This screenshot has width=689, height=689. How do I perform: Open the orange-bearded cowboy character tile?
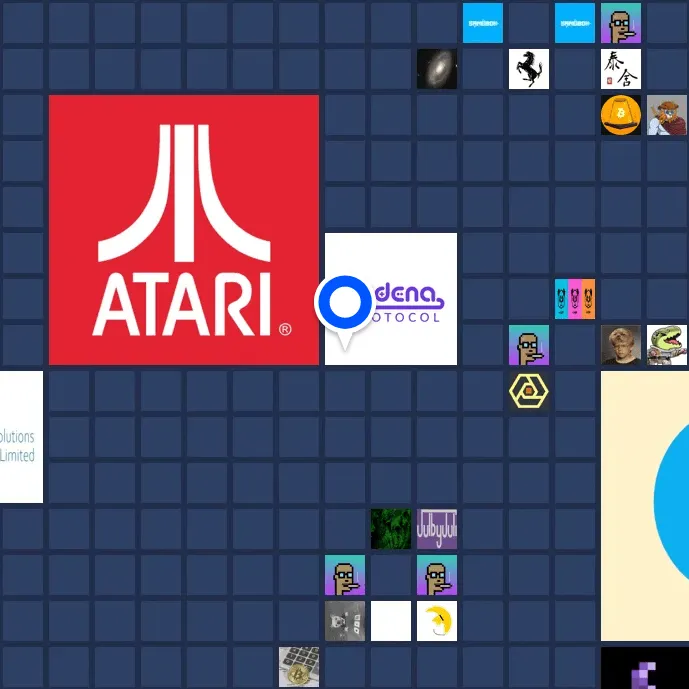click(667, 115)
